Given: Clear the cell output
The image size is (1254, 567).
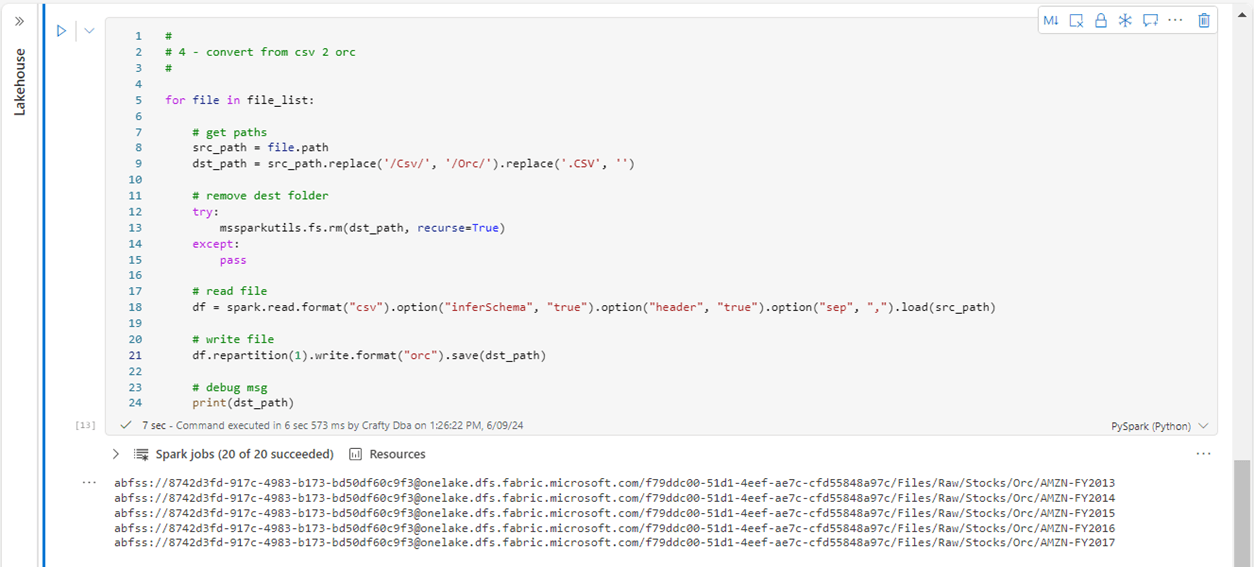Looking at the screenshot, I should tap(1076, 20).
